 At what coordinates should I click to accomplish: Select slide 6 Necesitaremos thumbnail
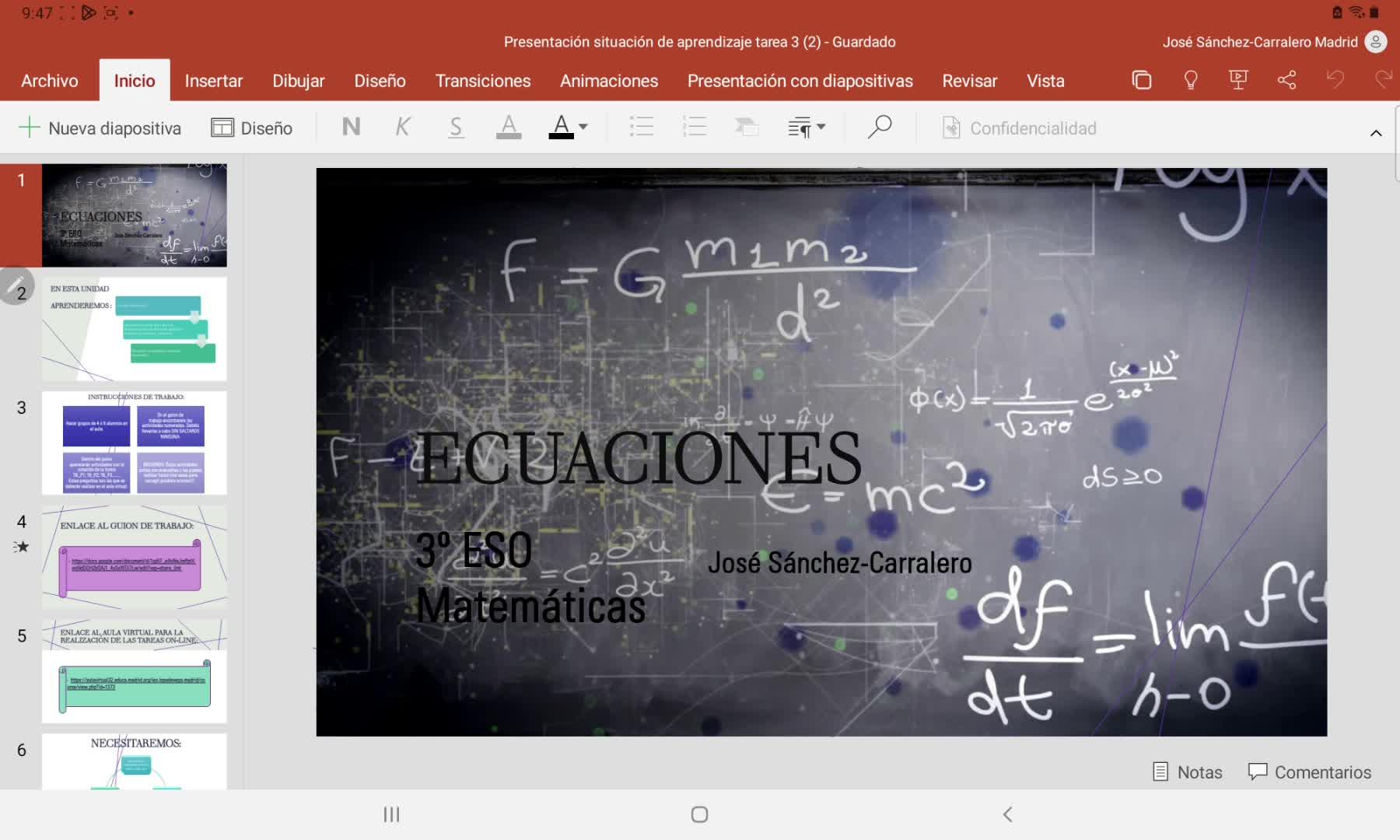(135, 762)
